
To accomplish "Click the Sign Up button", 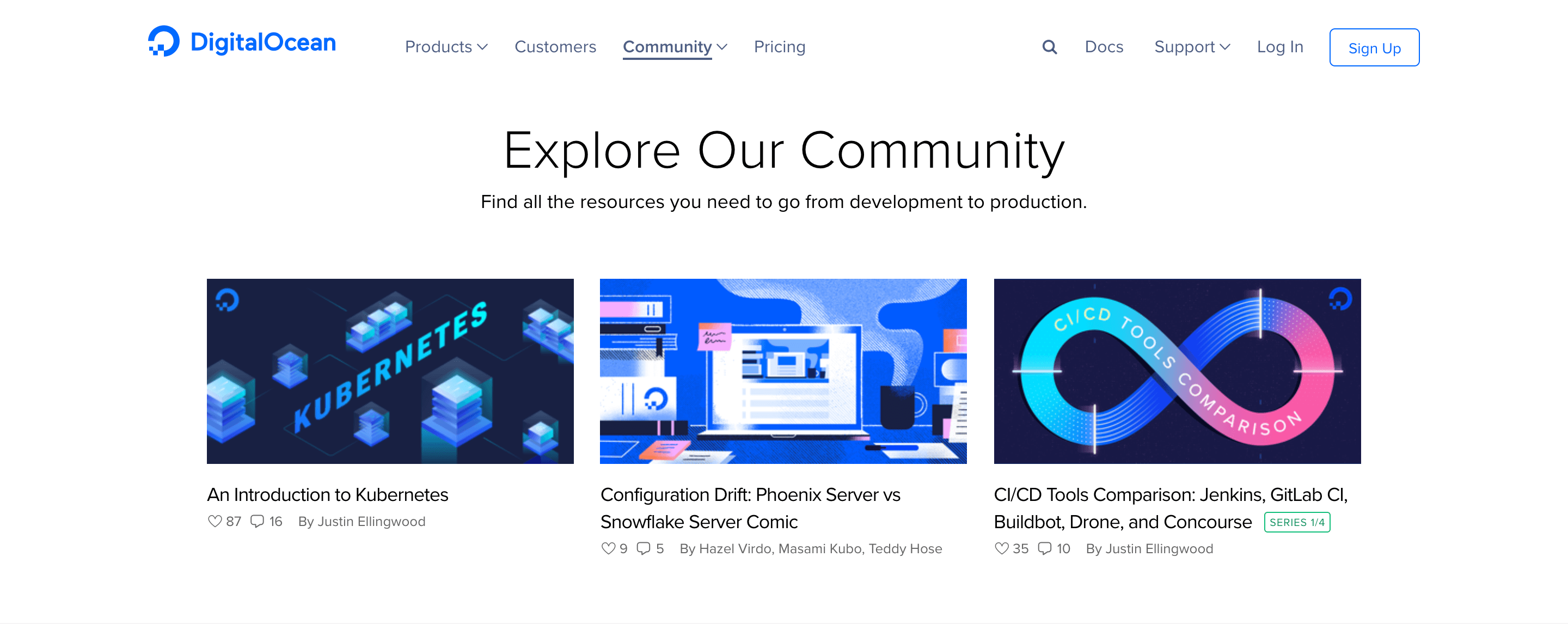I will pyautogui.click(x=1375, y=46).
